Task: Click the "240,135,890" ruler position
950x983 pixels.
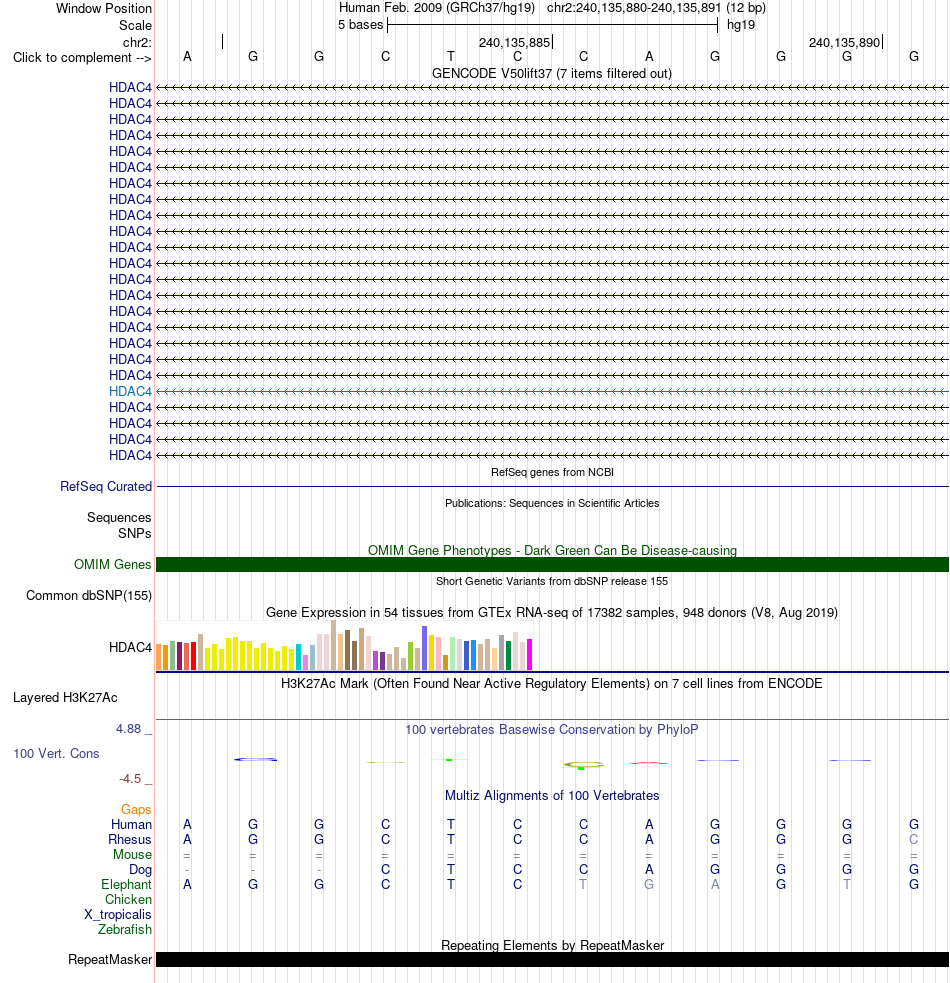Action: coord(844,43)
